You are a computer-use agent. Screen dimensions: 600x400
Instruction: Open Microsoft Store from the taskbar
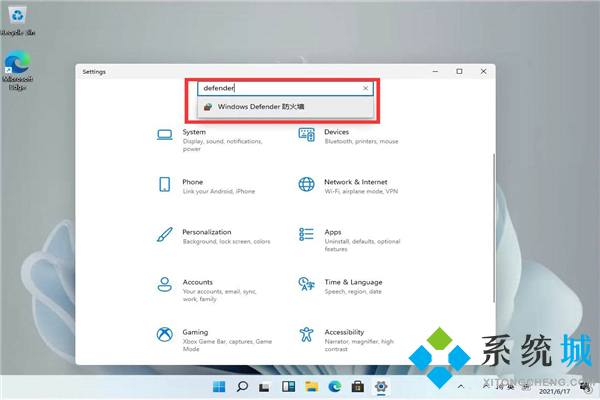358,387
